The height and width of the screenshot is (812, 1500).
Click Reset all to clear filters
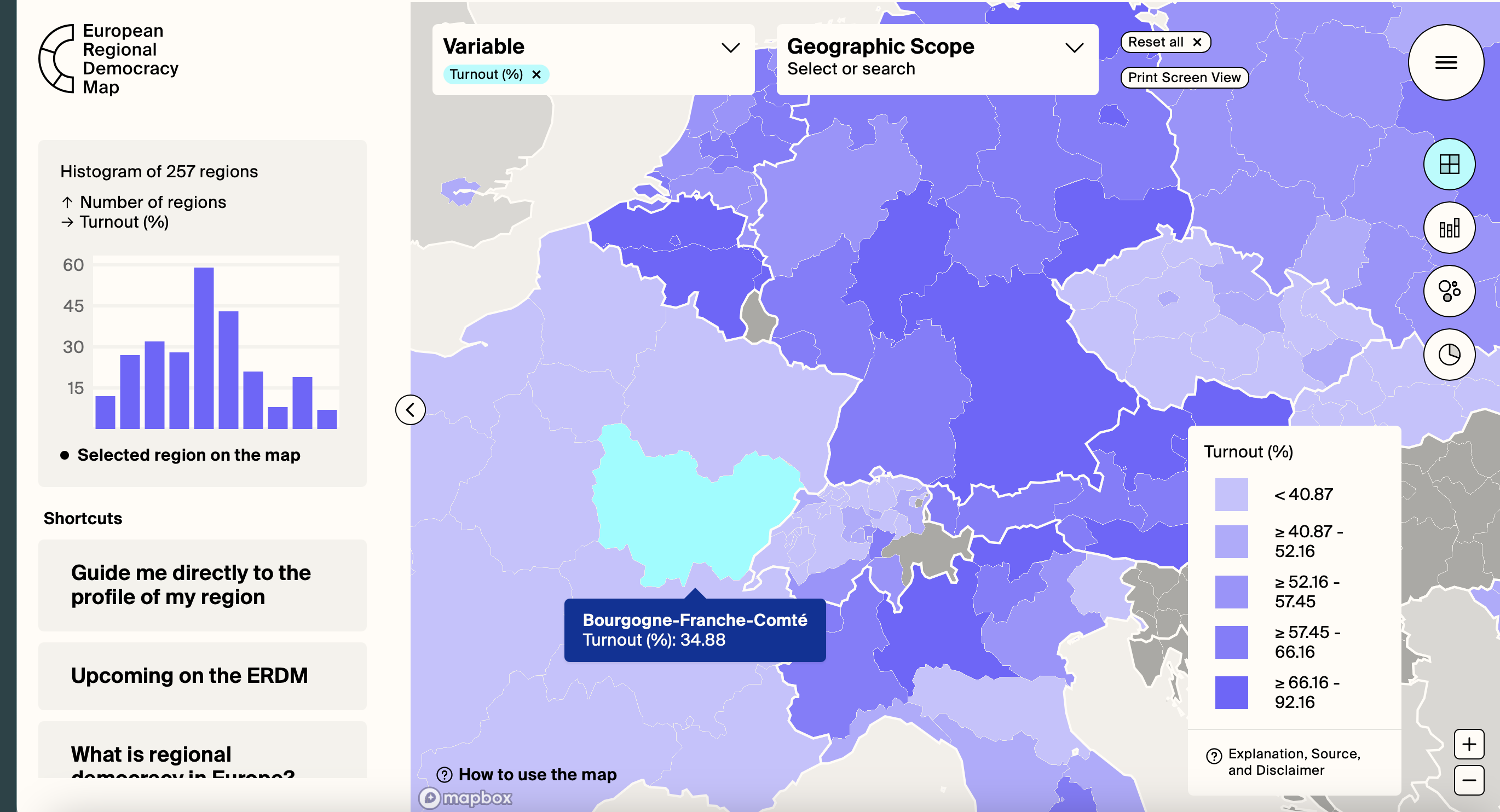[1163, 42]
